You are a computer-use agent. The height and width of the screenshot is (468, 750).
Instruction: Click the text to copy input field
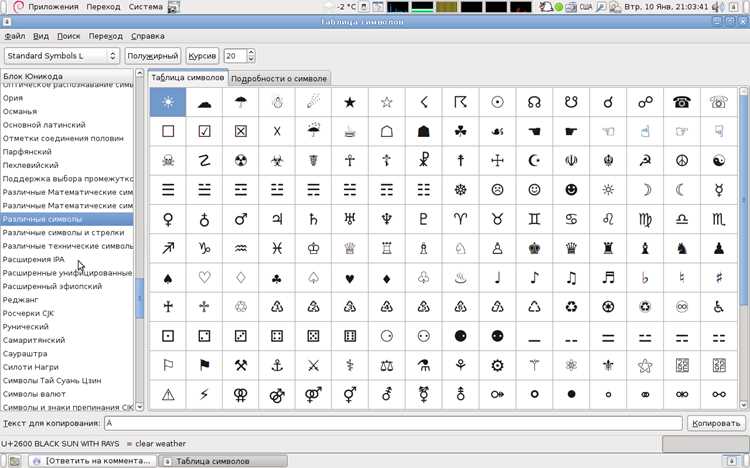[393, 423]
